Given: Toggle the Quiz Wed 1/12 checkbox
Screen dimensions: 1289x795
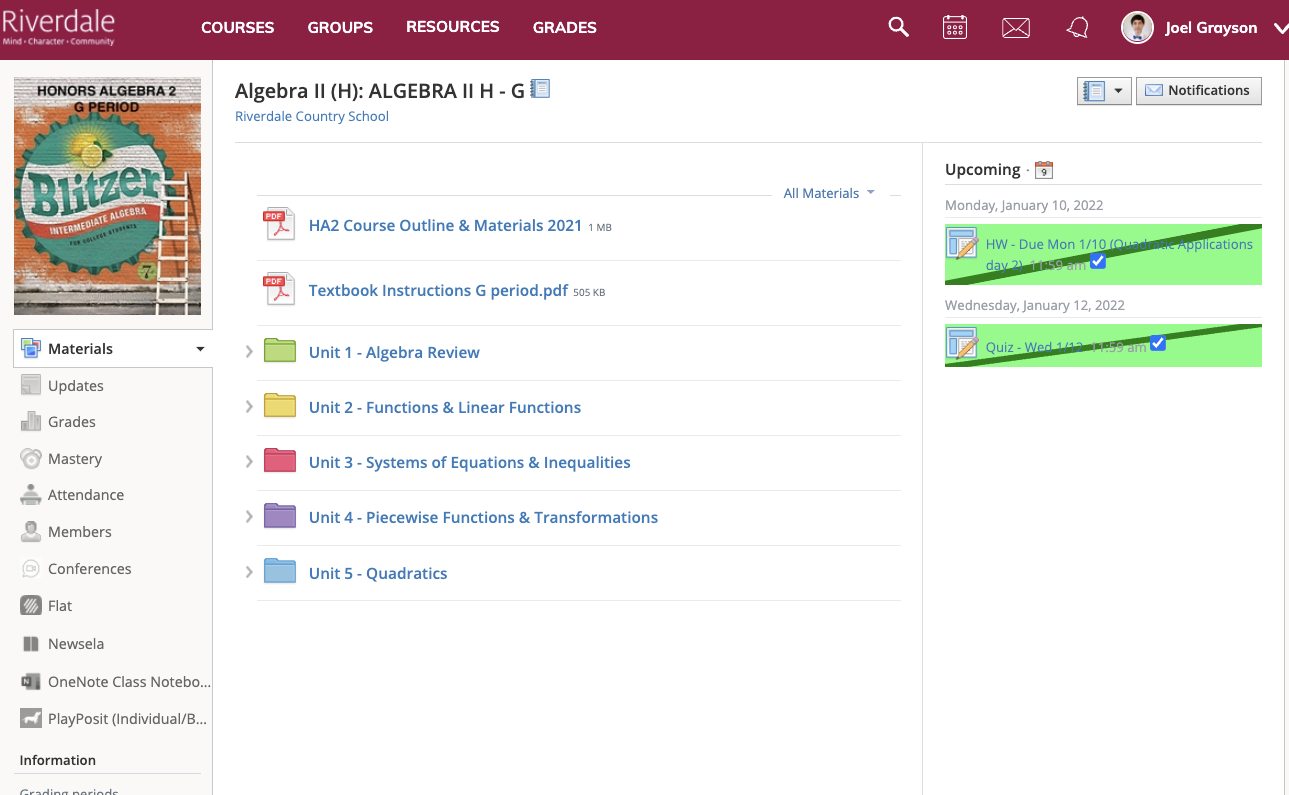Looking at the screenshot, I should click(1158, 343).
